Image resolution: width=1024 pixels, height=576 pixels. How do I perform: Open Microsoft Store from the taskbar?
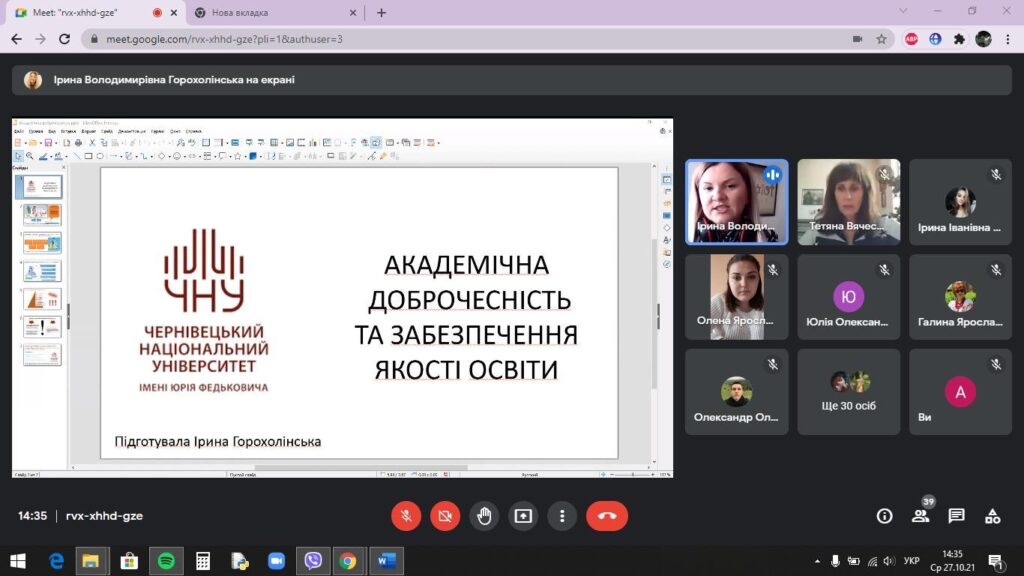point(129,561)
